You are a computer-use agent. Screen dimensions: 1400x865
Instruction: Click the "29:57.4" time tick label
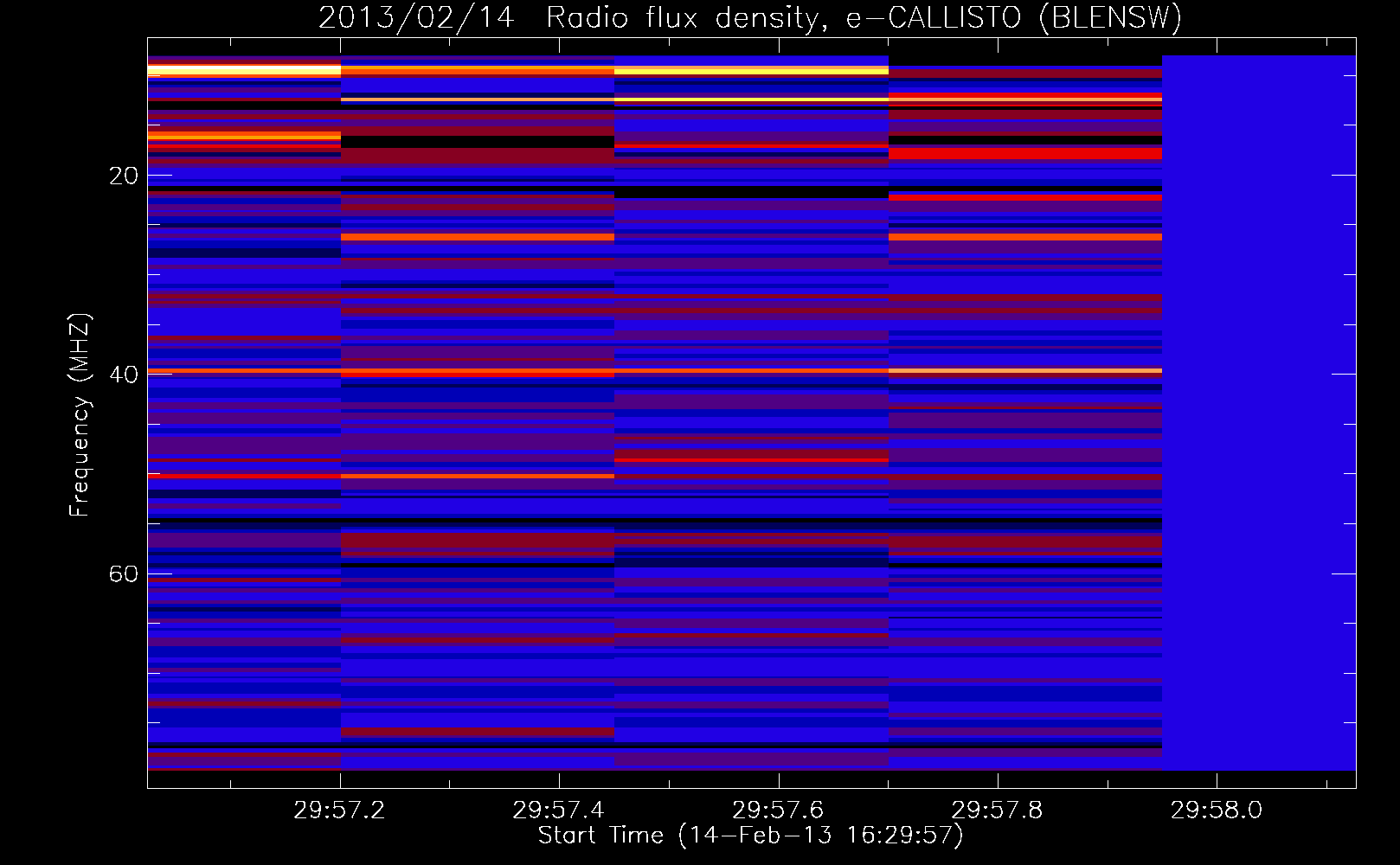click(x=558, y=811)
